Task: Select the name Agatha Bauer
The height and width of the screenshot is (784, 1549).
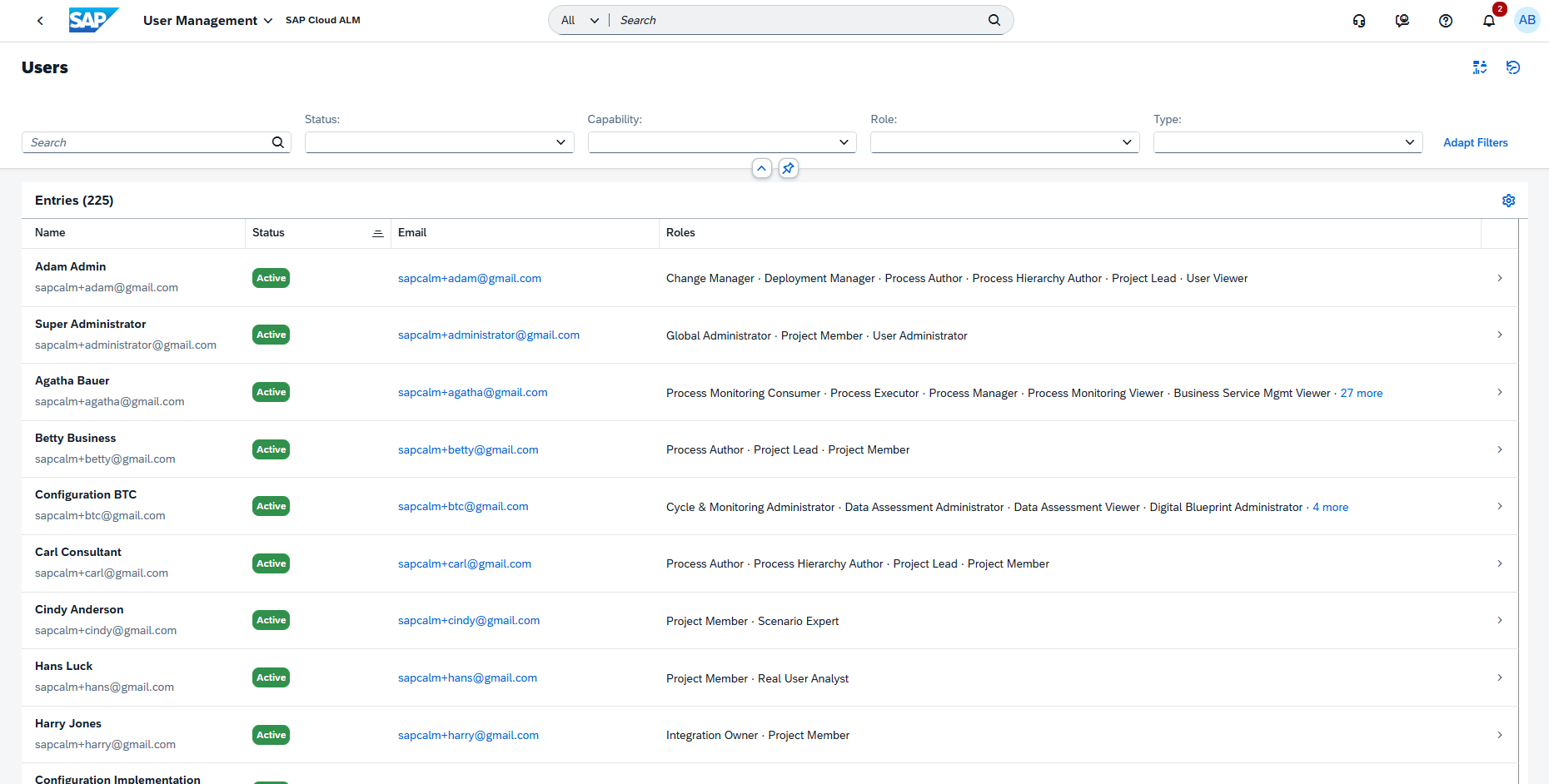Action: click(x=72, y=381)
